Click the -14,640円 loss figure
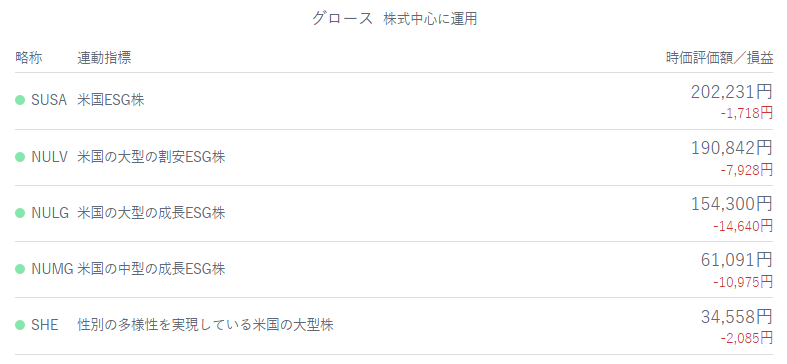Image resolution: width=787 pixels, height=364 pixels. click(x=743, y=226)
